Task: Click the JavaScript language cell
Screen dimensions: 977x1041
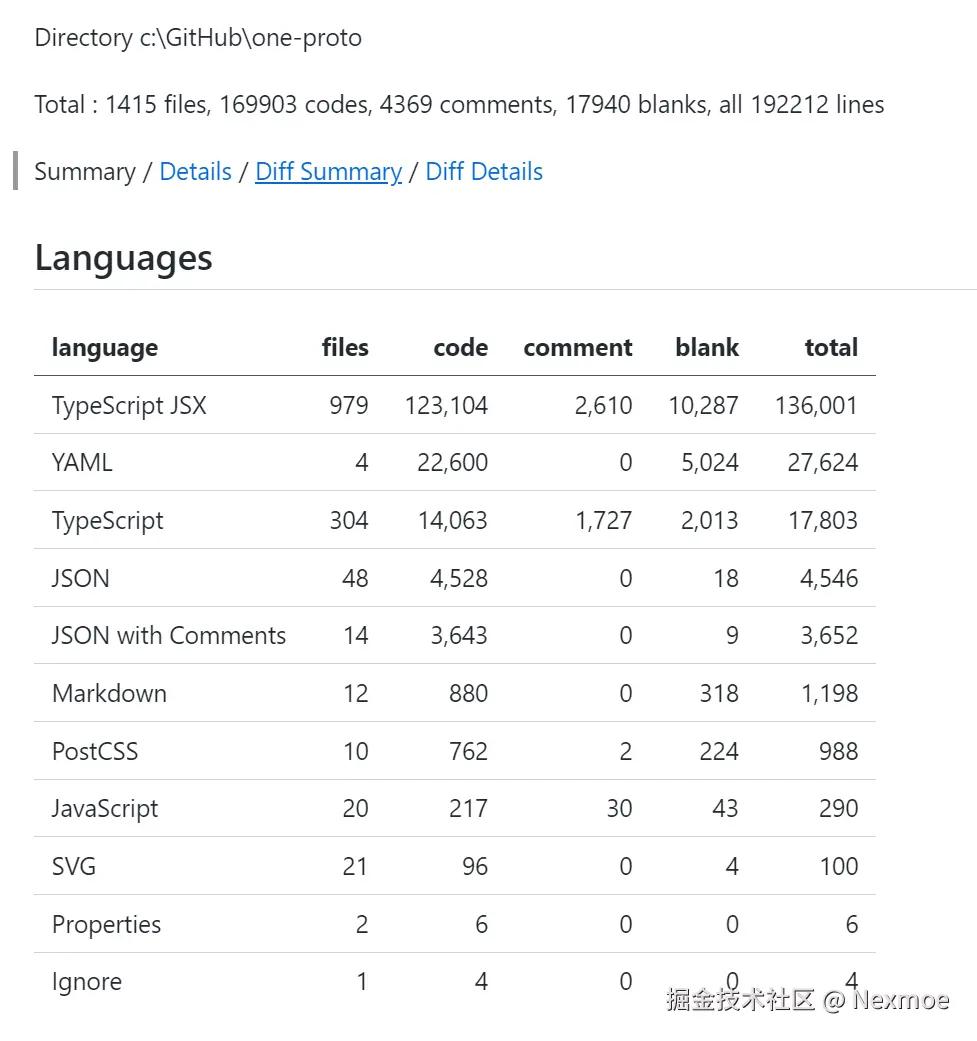Action: [105, 809]
